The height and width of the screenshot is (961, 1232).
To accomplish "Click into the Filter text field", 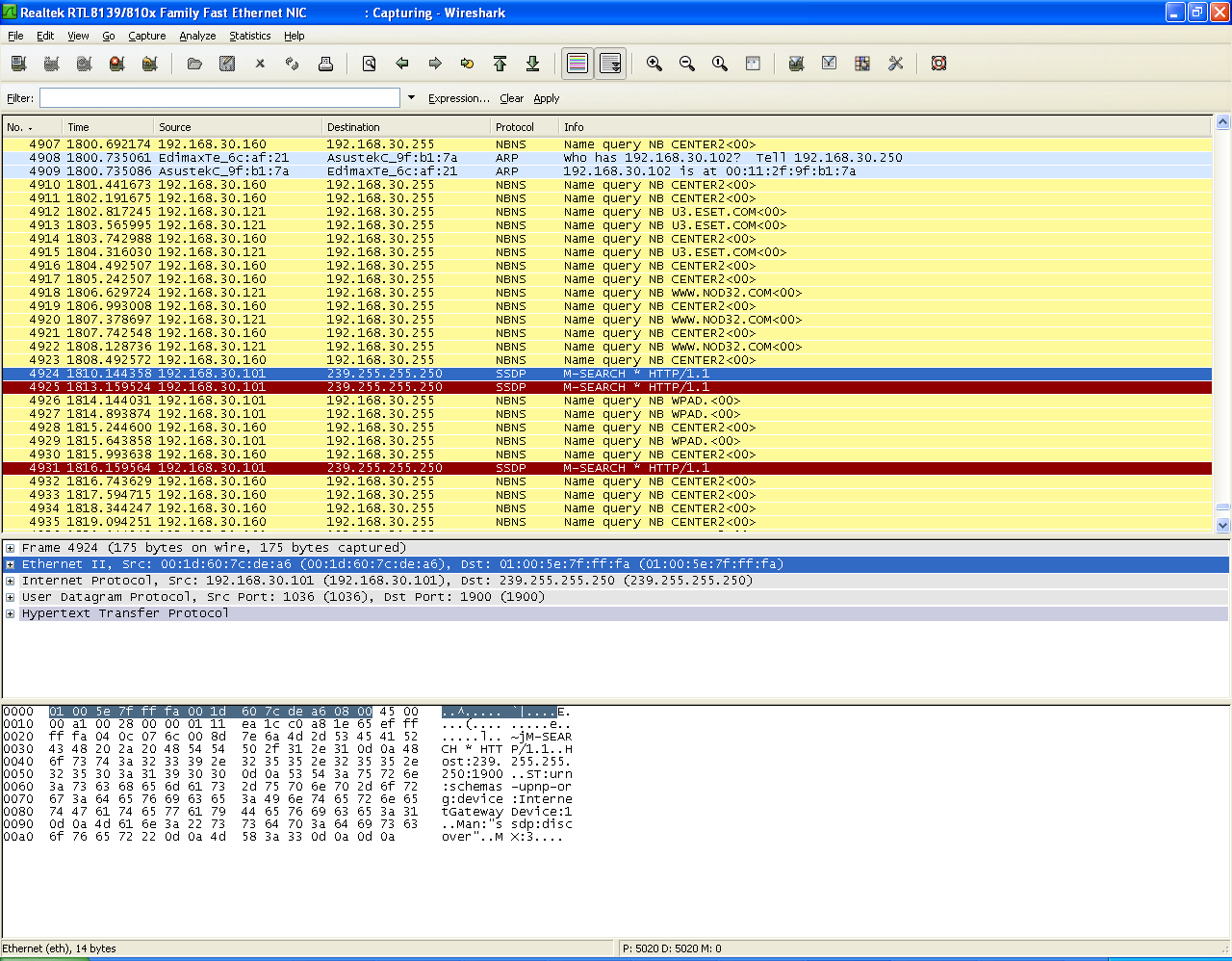I will pyautogui.click(x=219, y=98).
